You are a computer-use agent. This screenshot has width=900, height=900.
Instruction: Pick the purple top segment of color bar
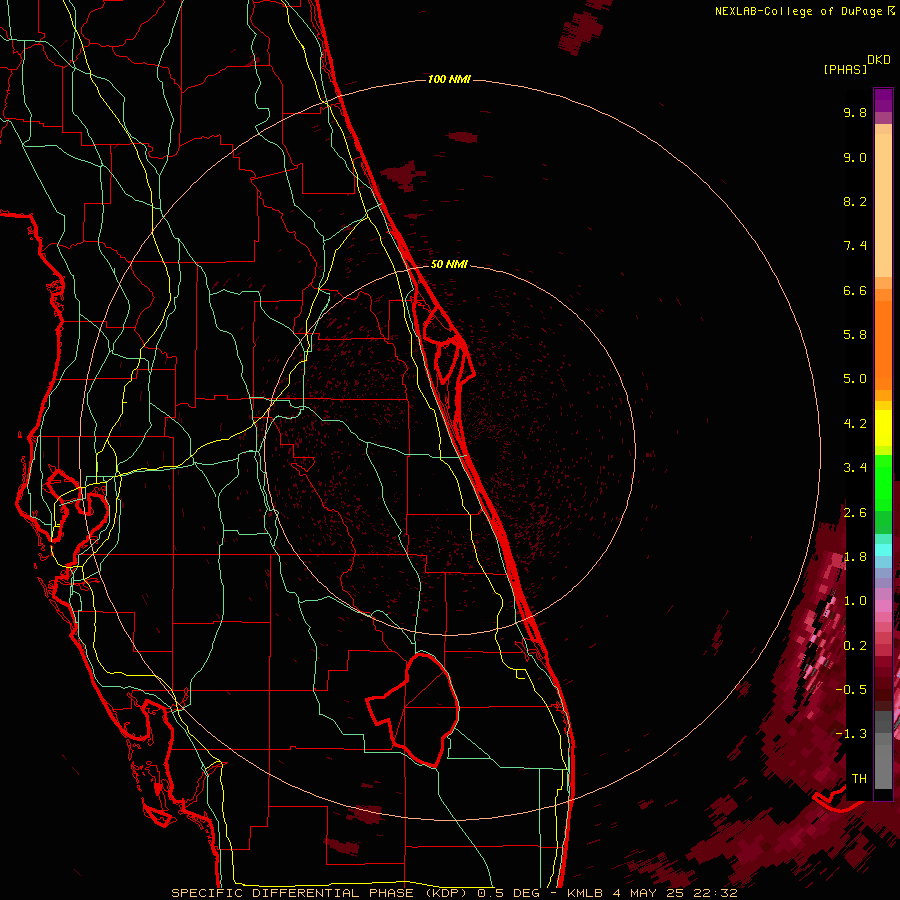pos(883,100)
